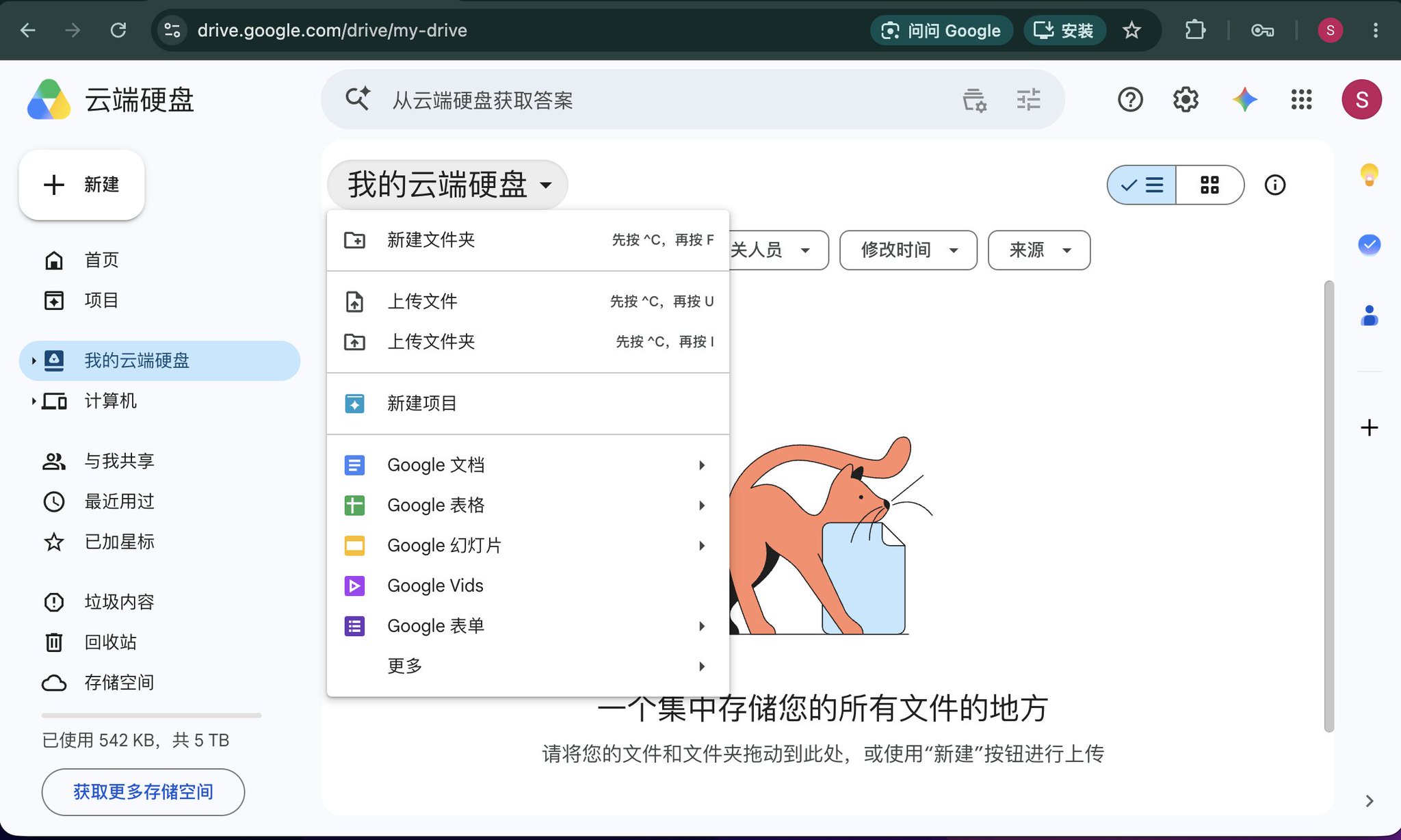1401x840 pixels.
Task: Expand the 我的云端硬盘 tree arrow in sidebar
Action: click(x=34, y=360)
